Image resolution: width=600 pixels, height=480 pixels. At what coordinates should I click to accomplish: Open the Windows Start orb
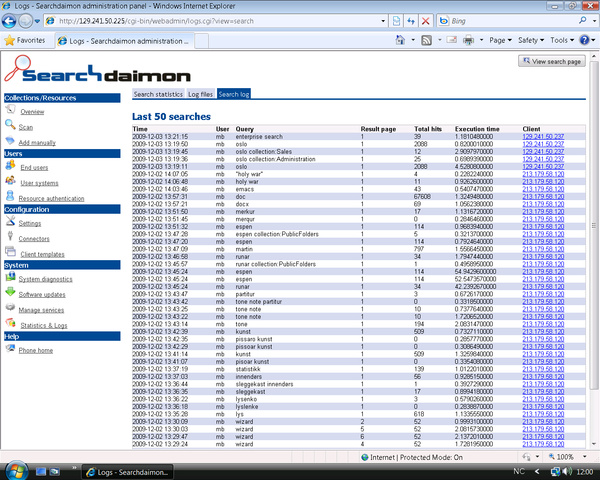point(16,470)
